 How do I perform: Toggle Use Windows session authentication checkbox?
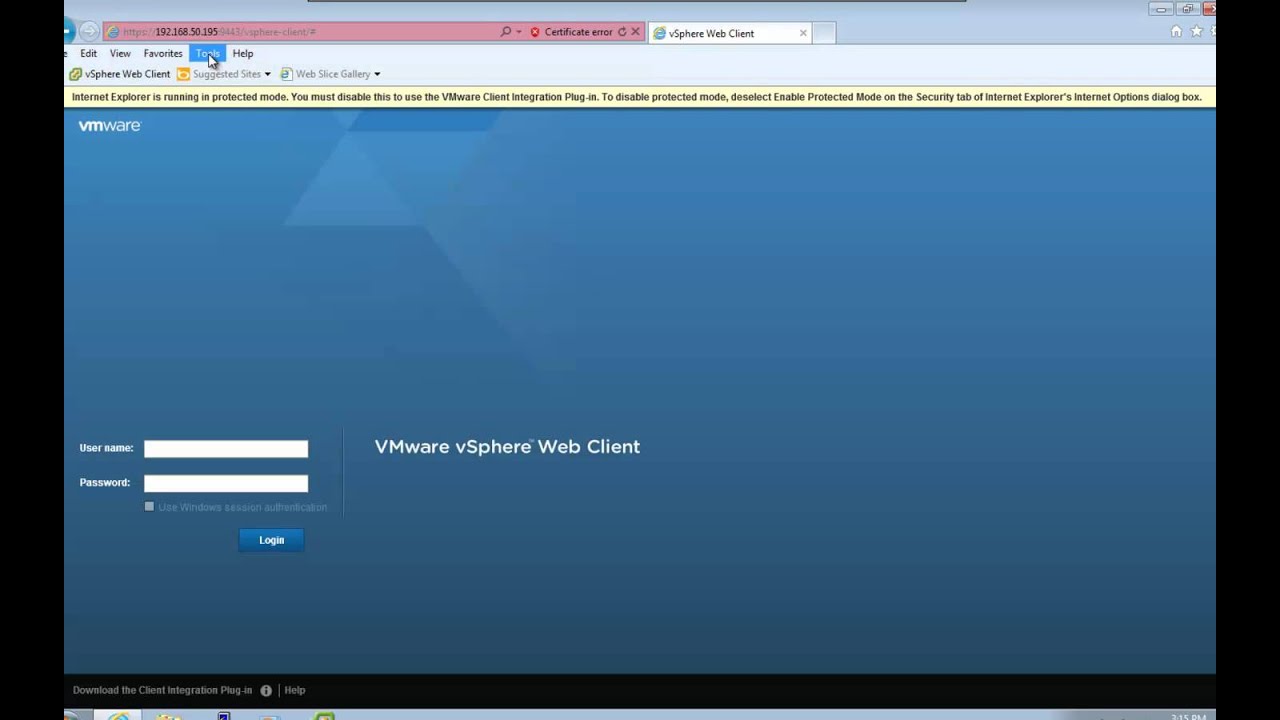tap(149, 507)
